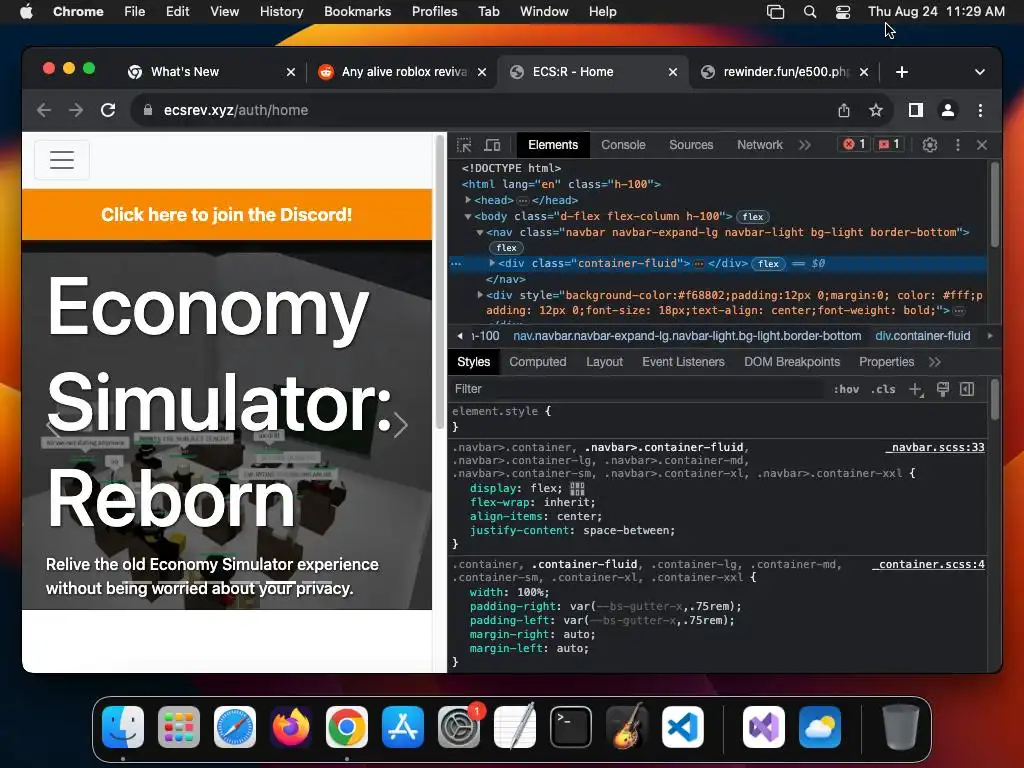Toggle the device toolbar icon
This screenshot has width=1024, height=768.
pyautogui.click(x=492, y=145)
